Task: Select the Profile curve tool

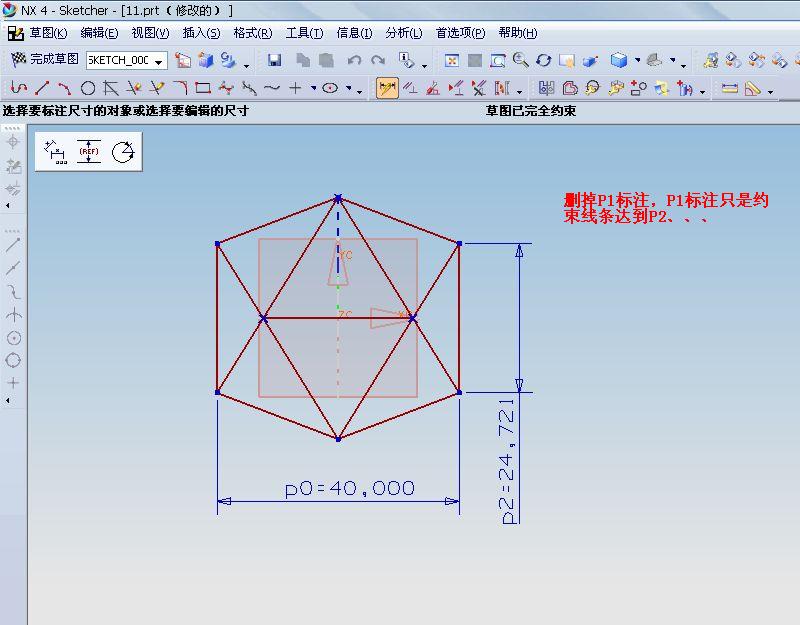Action: pyautogui.click(x=18, y=88)
